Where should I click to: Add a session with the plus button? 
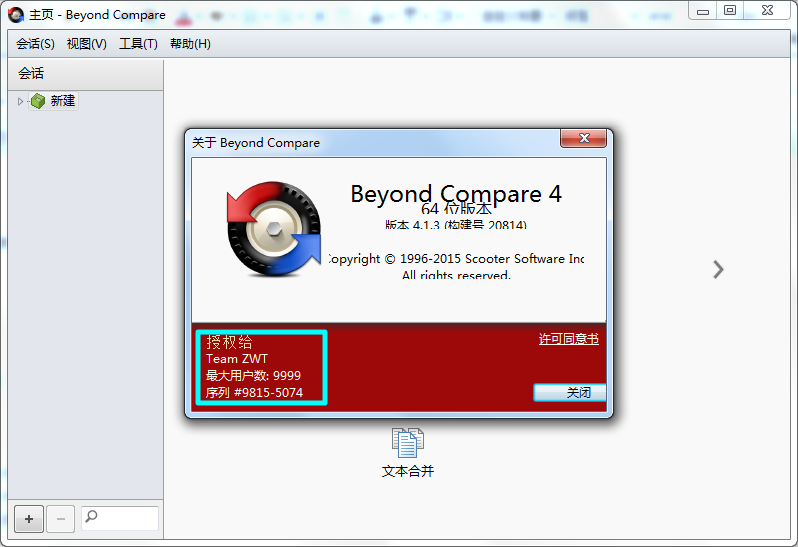pyautogui.click(x=29, y=519)
